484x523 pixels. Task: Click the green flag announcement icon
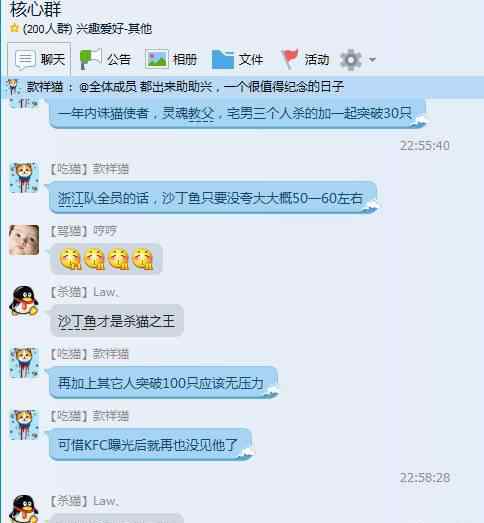click(90, 59)
